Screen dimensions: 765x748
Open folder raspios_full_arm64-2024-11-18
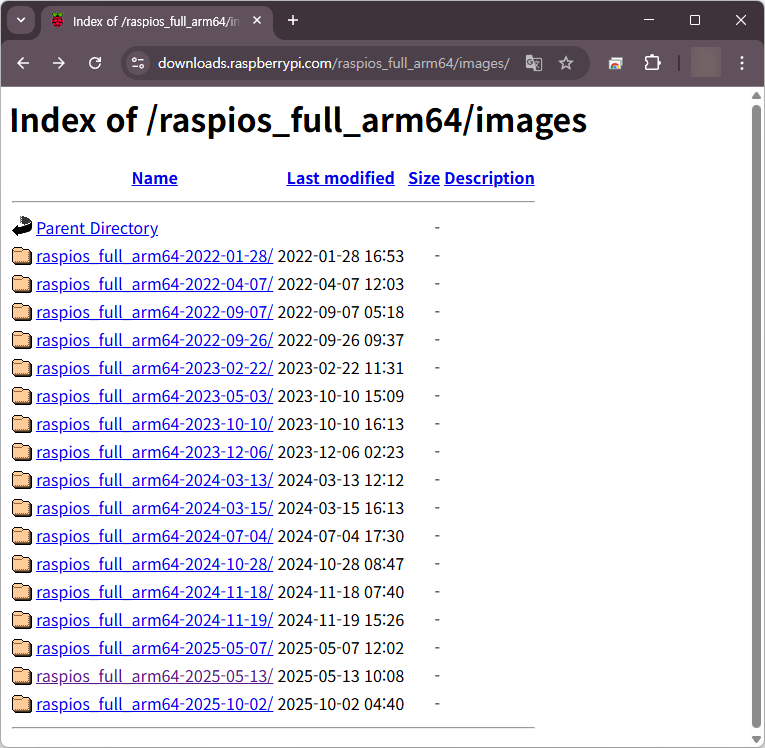(x=155, y=592)
